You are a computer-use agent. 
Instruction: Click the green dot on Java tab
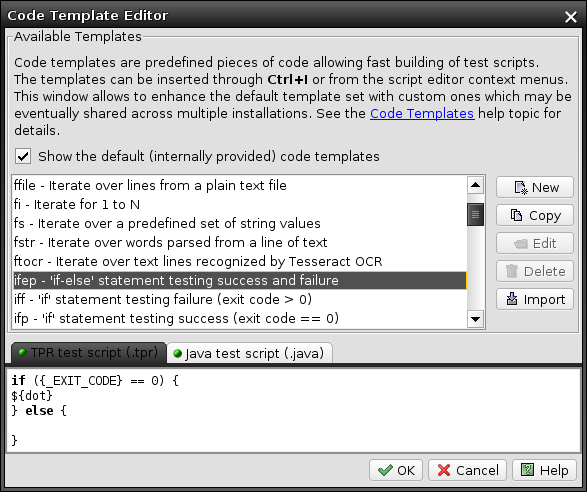click(x=178, y=353)
